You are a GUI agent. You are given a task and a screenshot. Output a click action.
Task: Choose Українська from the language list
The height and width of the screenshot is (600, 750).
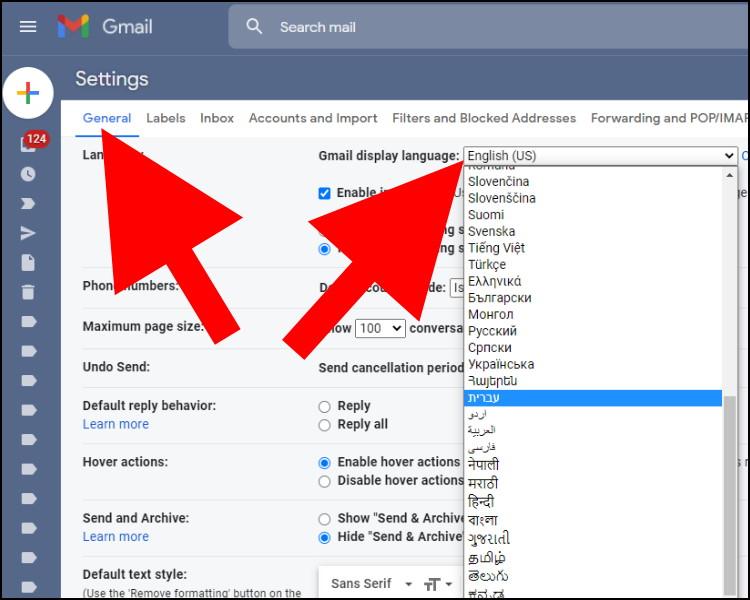[x=593, y=365]
